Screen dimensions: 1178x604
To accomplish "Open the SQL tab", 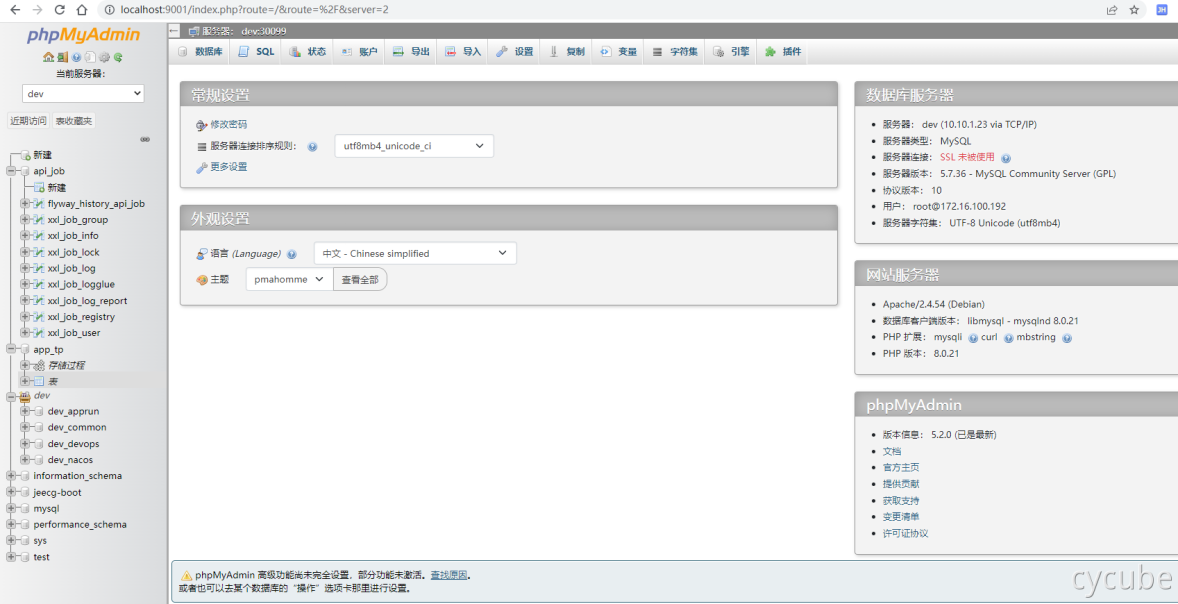I will pos(255,52).
